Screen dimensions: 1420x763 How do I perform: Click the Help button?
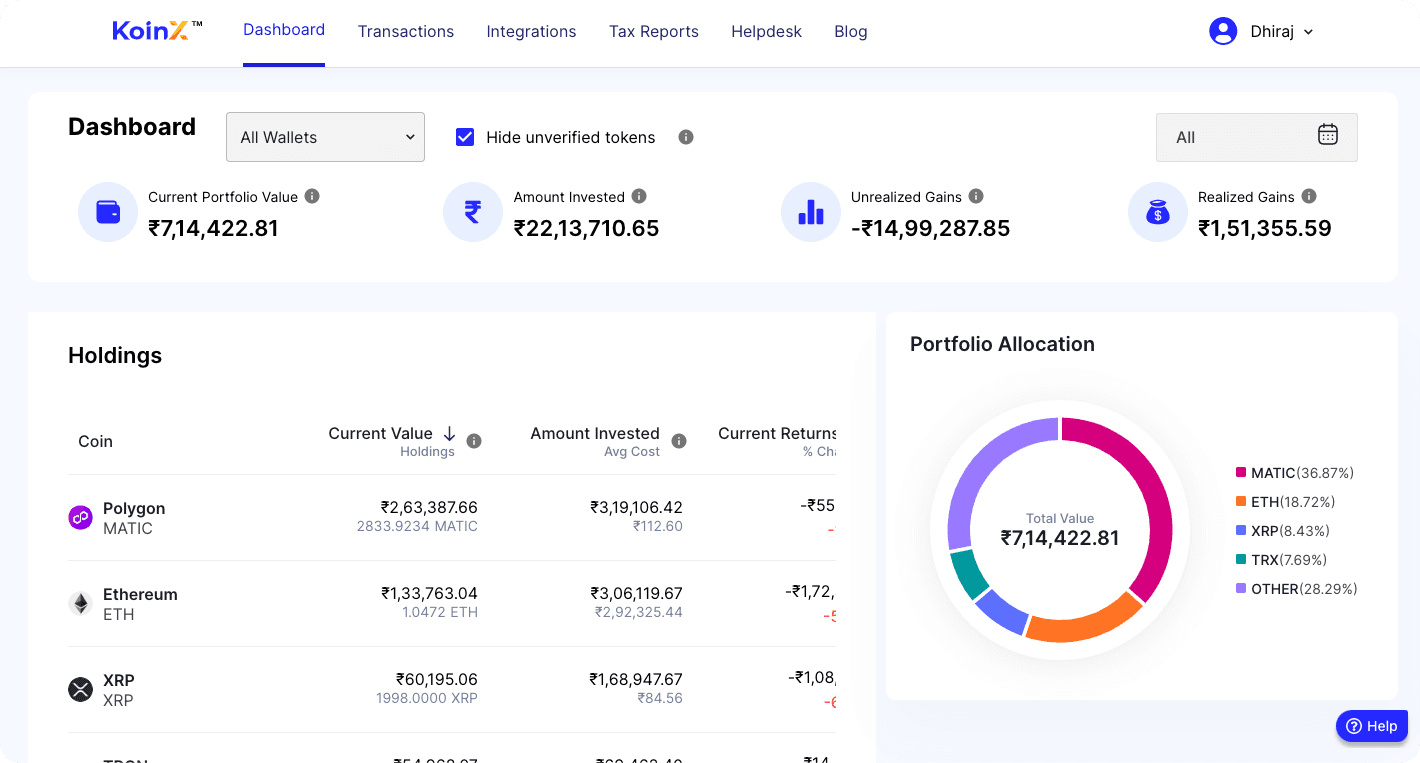click(x=1372, y=726)
